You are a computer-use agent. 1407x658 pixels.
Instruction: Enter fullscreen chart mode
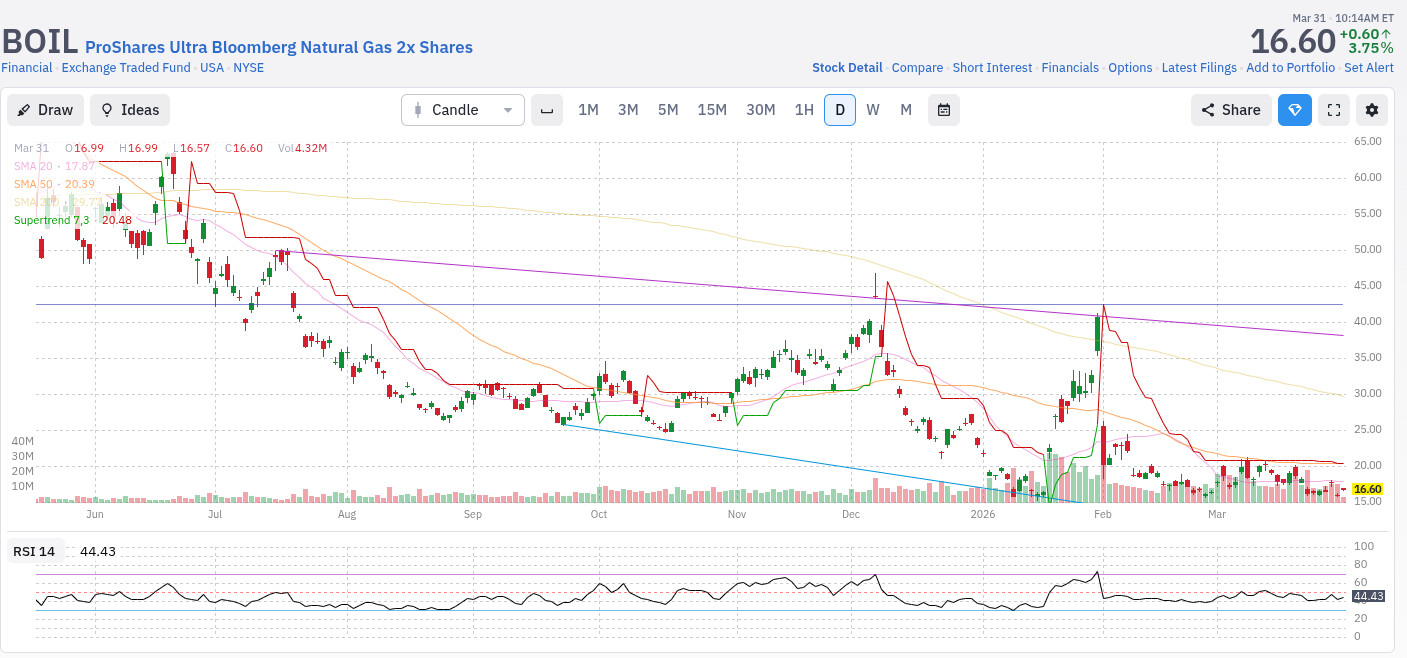pyautogui.click(x=1333, y=110)
